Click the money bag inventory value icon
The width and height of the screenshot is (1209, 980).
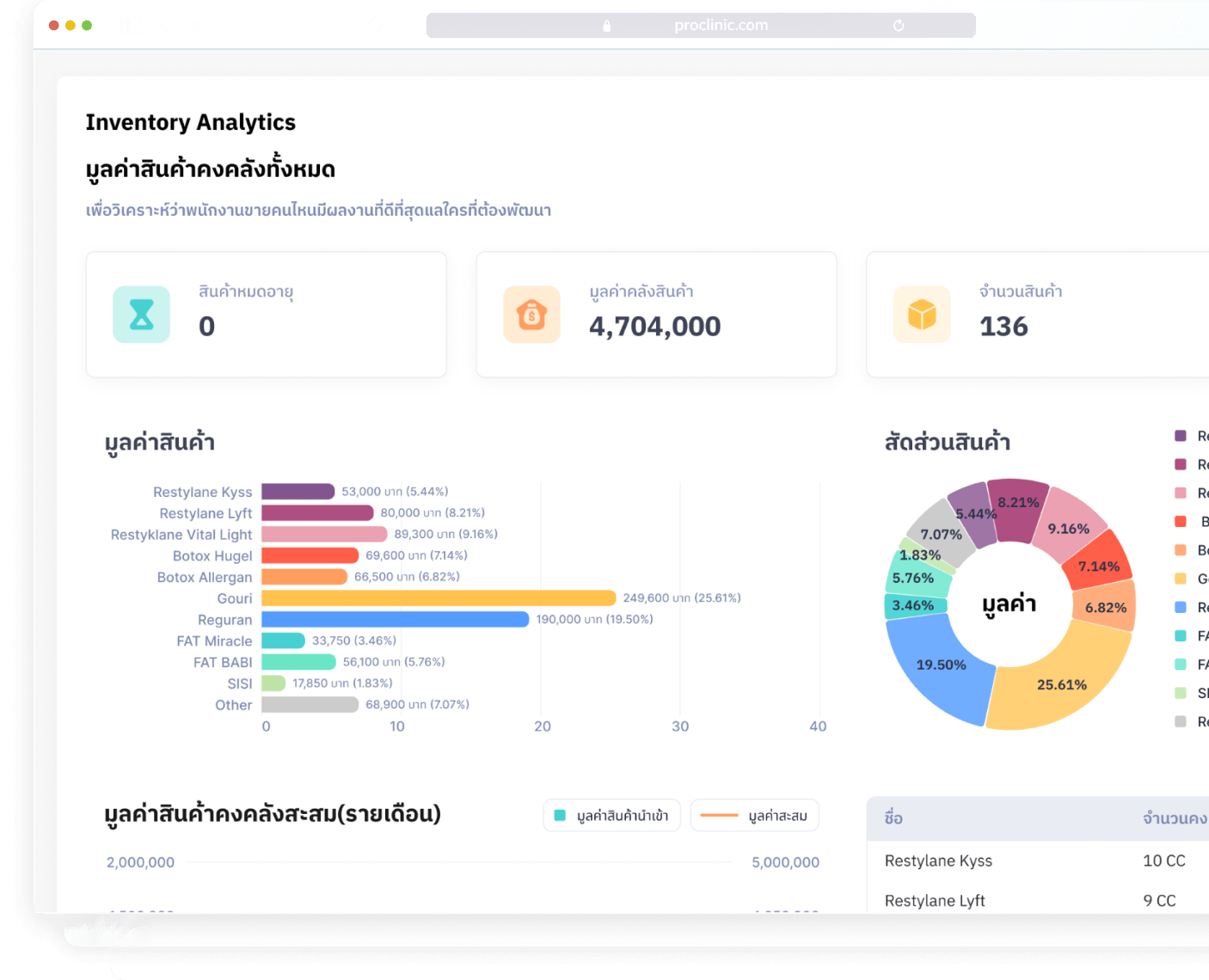click(x=531, y=315)
